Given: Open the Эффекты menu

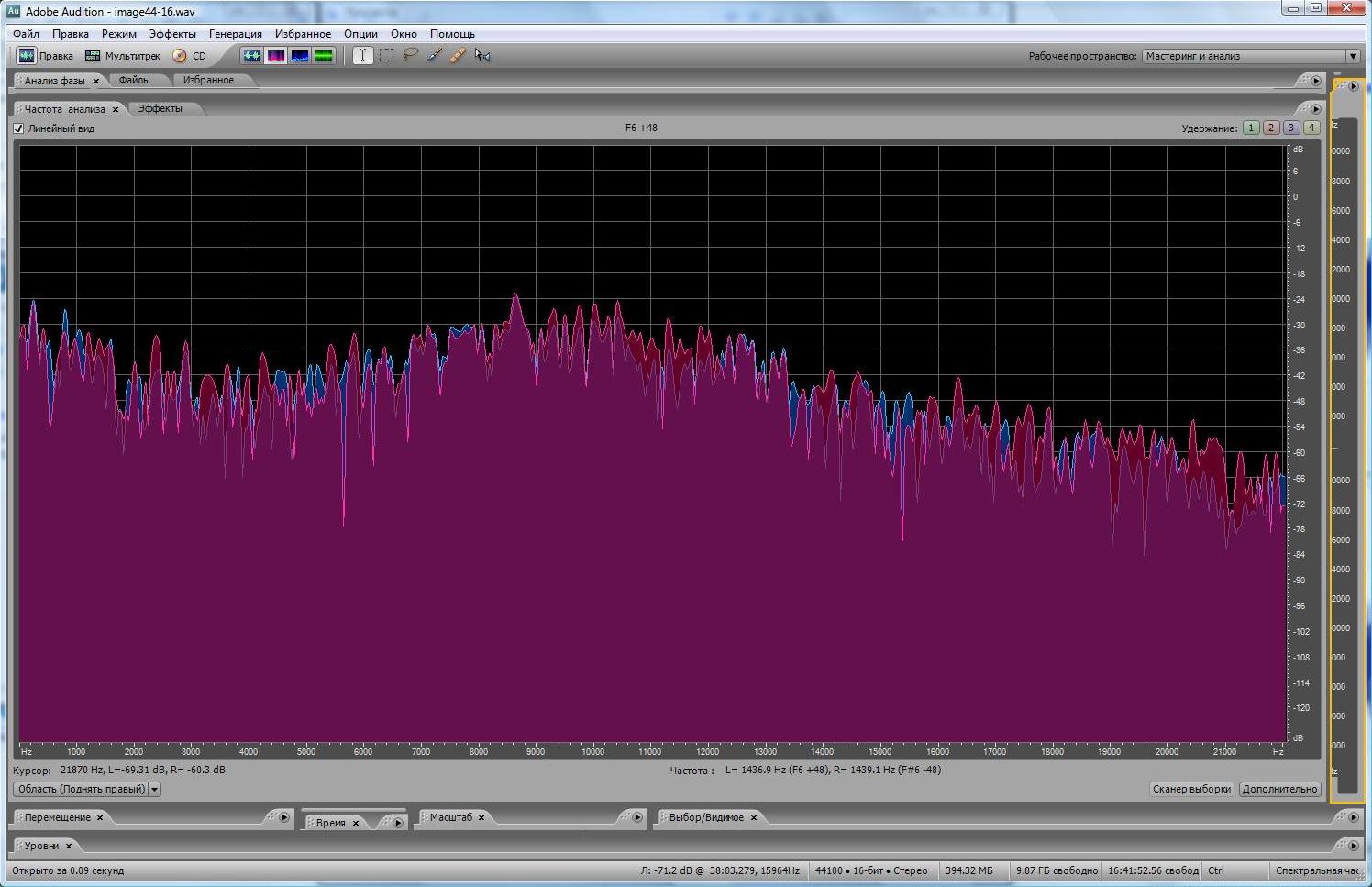Looking at the screenshot, I should 172,34.
